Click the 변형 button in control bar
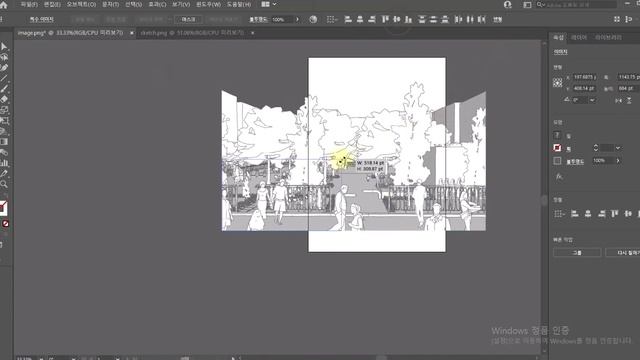This screenshot has width=640, height=360. [497, 19]
